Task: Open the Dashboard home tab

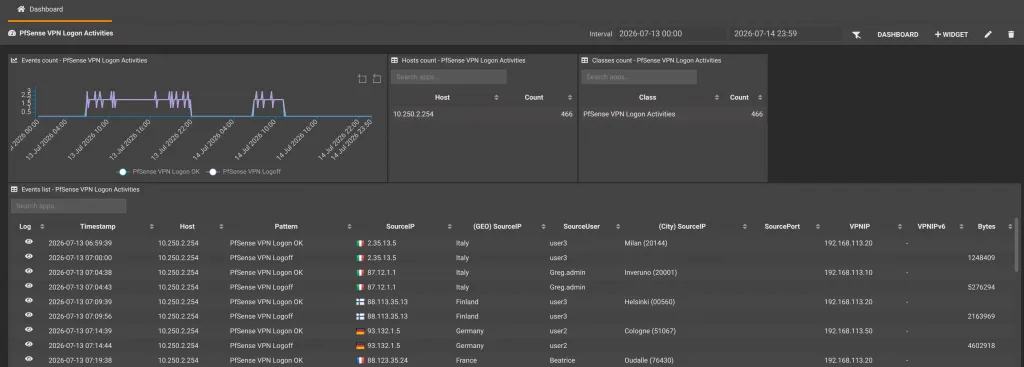Action: click(40, 9)
